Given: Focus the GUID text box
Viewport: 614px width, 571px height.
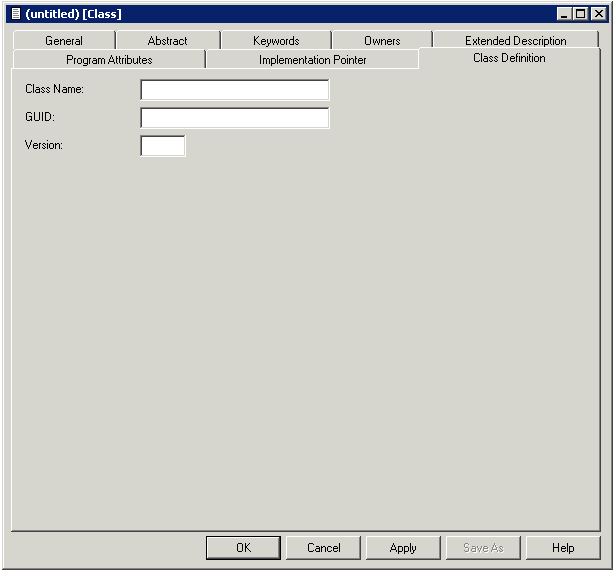Looking at the screenshot, I should [235, 118].
